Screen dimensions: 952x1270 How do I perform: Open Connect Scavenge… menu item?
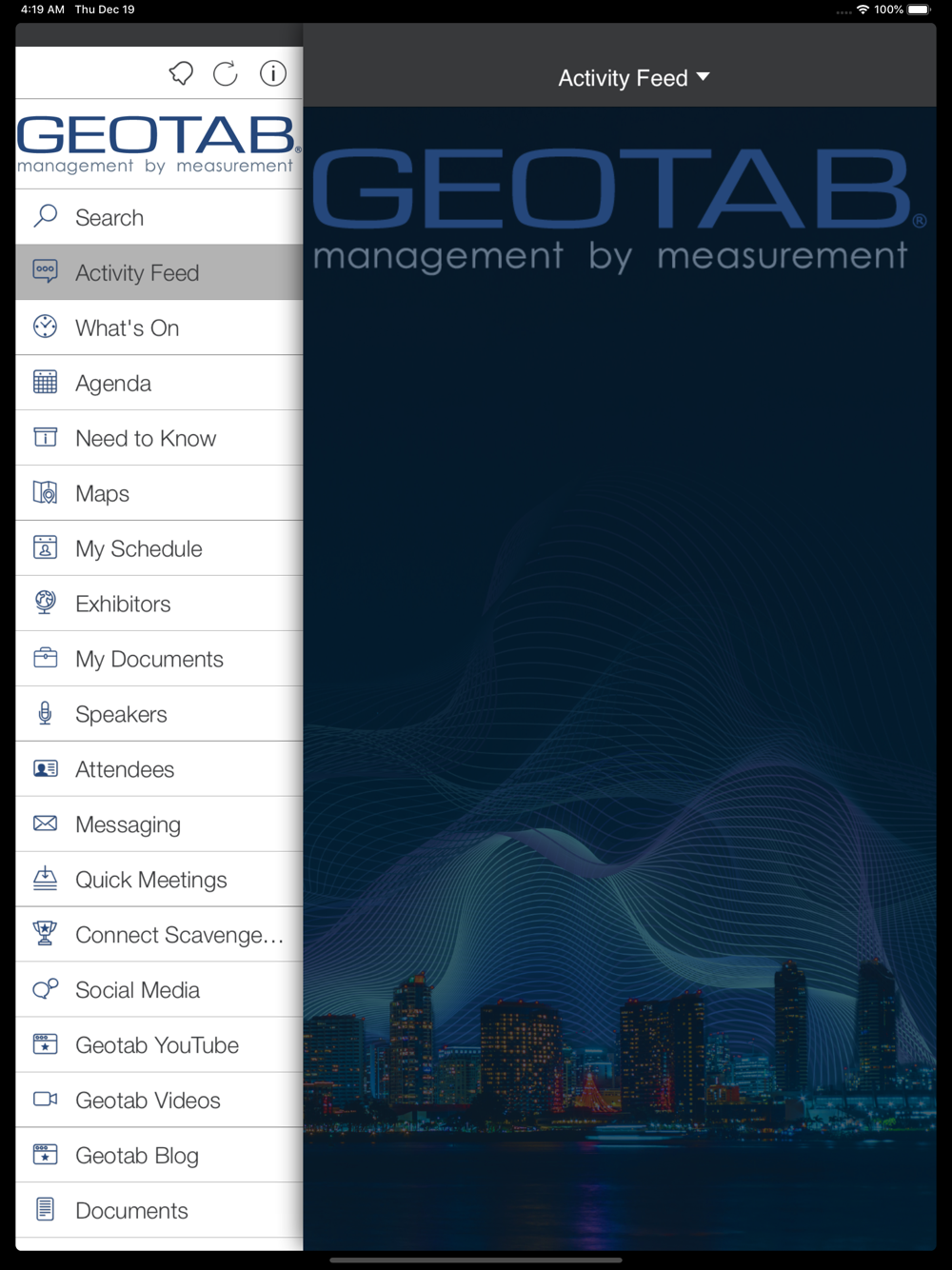click(159, 935)
